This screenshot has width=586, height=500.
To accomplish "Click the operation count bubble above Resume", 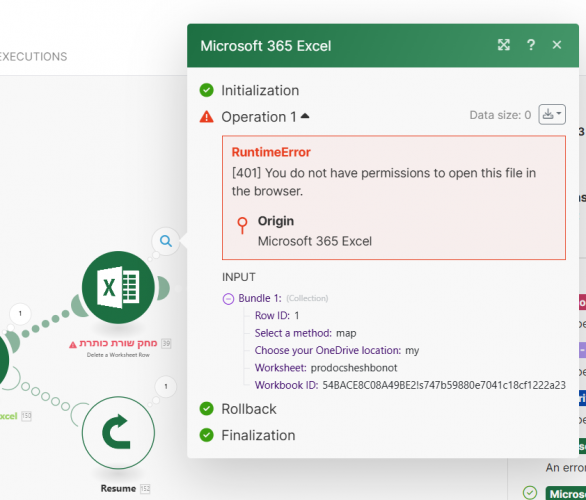I will [166, 386].
